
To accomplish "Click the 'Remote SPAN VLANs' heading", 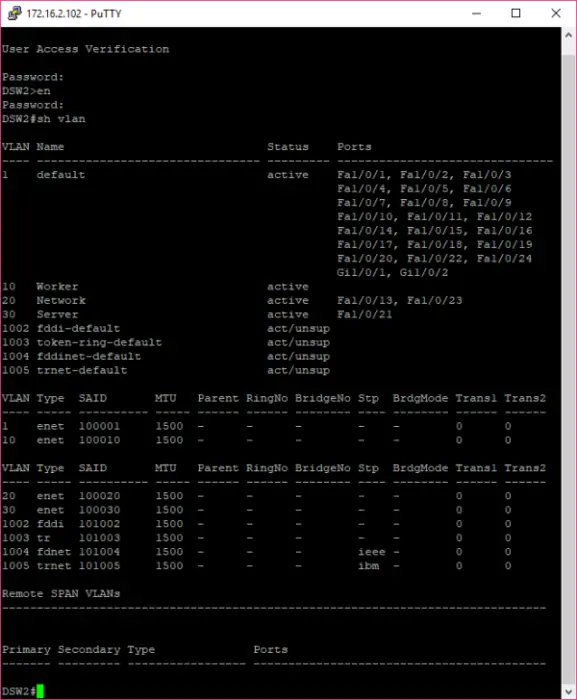I will coord(61,594).
